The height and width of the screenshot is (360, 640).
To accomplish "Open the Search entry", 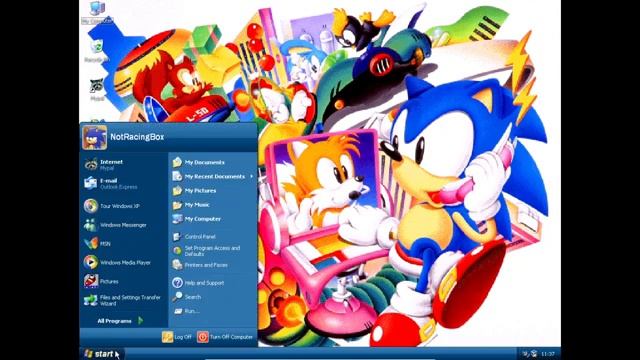I will (x=213, y=297).
